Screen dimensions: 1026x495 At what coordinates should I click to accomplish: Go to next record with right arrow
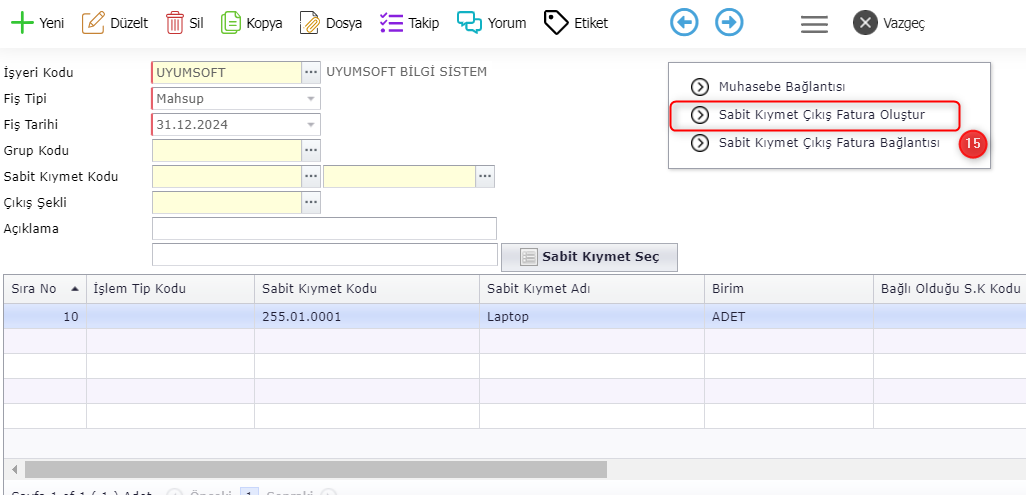[730, 23]
